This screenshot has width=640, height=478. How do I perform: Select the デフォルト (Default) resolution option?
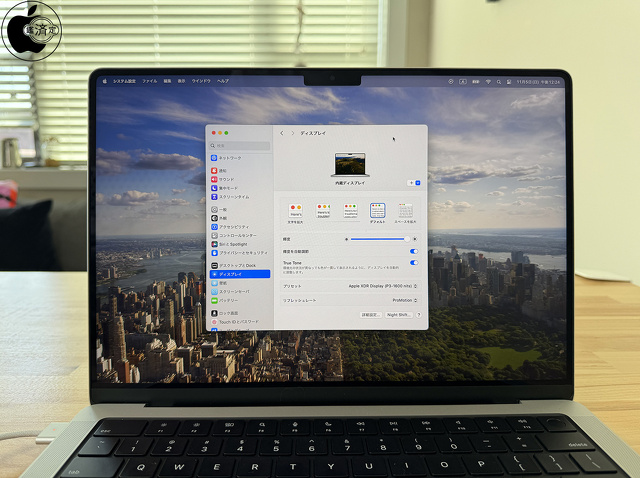pyautogui.click(x=378, y=210)
